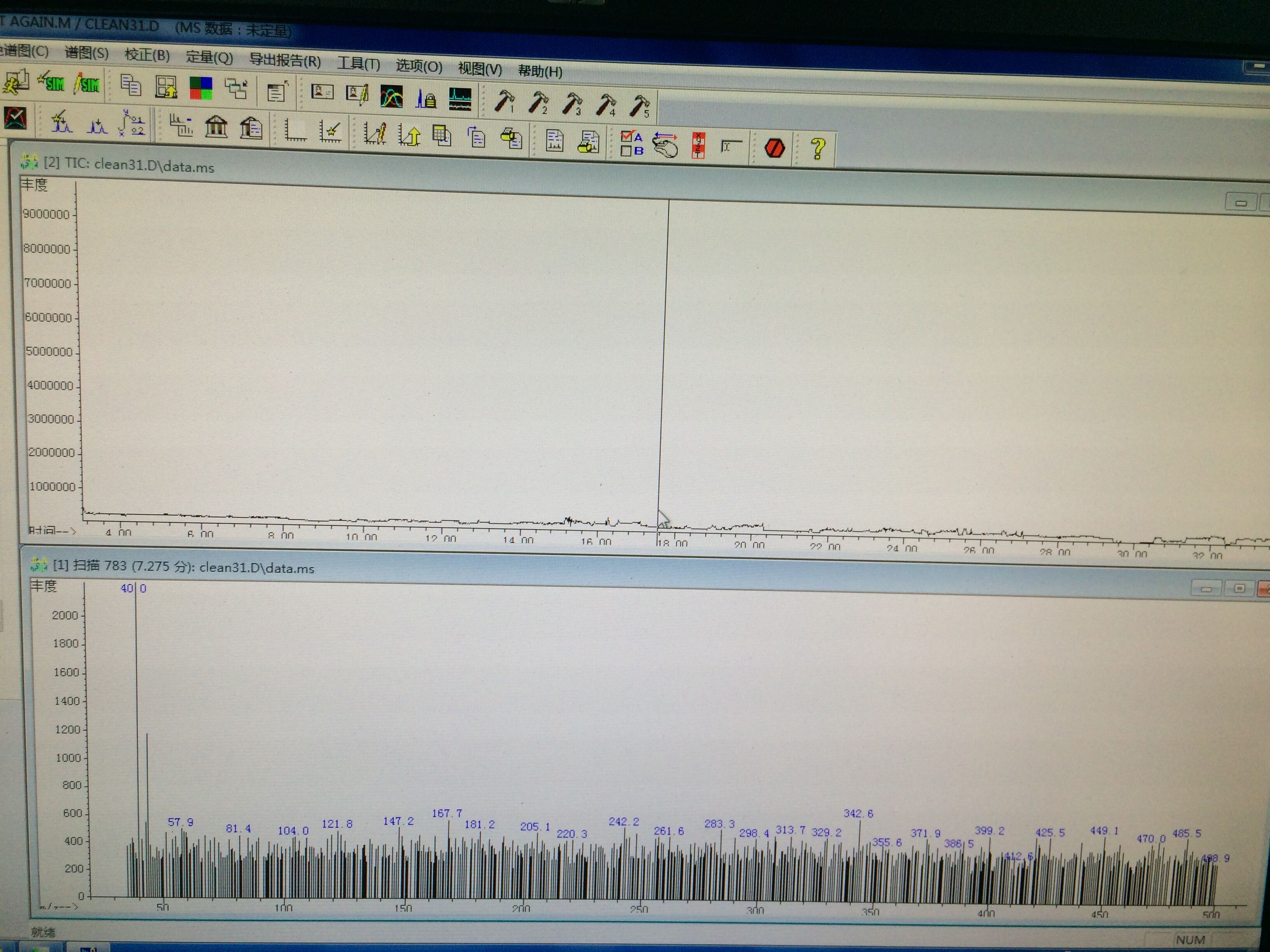This screenshot has width=1270, height=952.
Task: Click the locked peak icon
Action: (425, 99)
